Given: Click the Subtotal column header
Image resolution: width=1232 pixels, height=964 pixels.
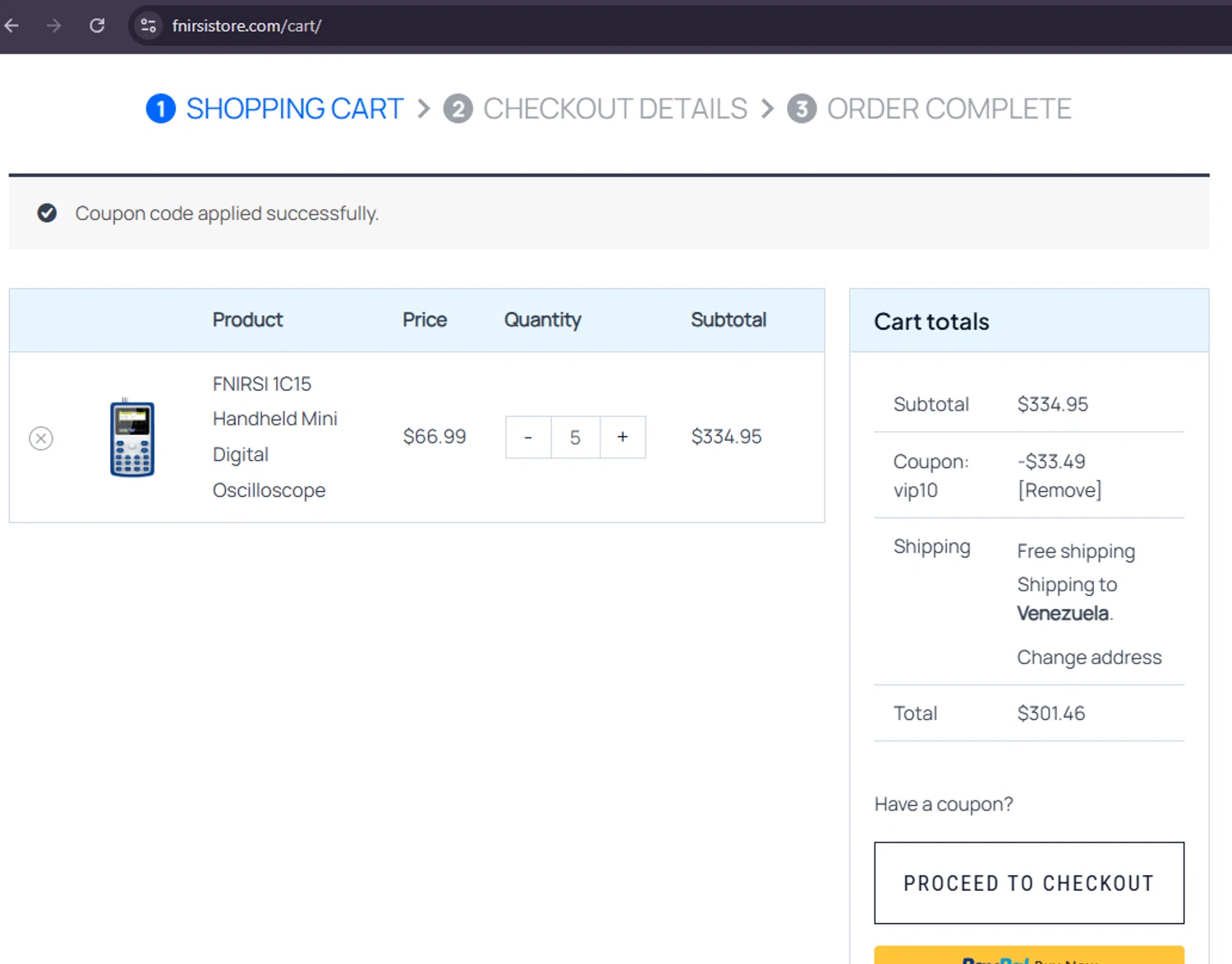Looking at the screenshot, I should click(x=729, y=320).
